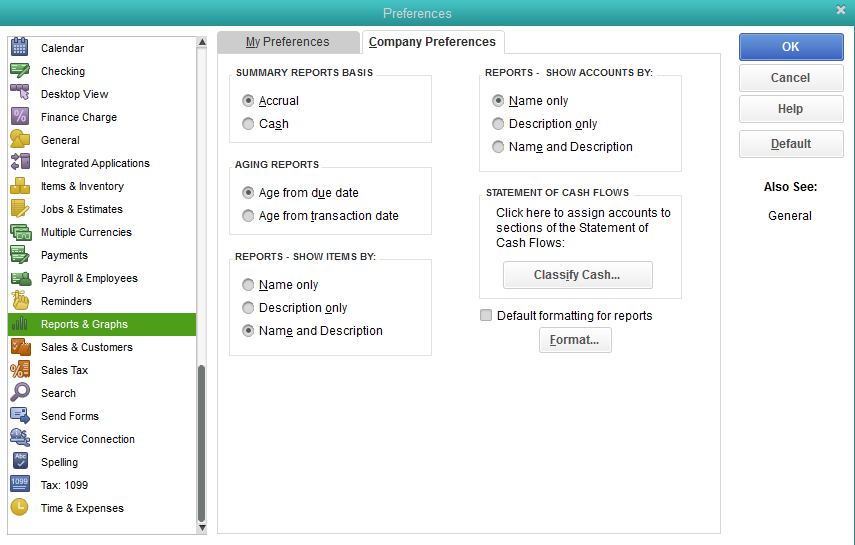Image resolution: width=855 pixels, height=545 pixels.
Task: Select Spelling text entry
Action: pyautogui.click(x=59, y=462)
